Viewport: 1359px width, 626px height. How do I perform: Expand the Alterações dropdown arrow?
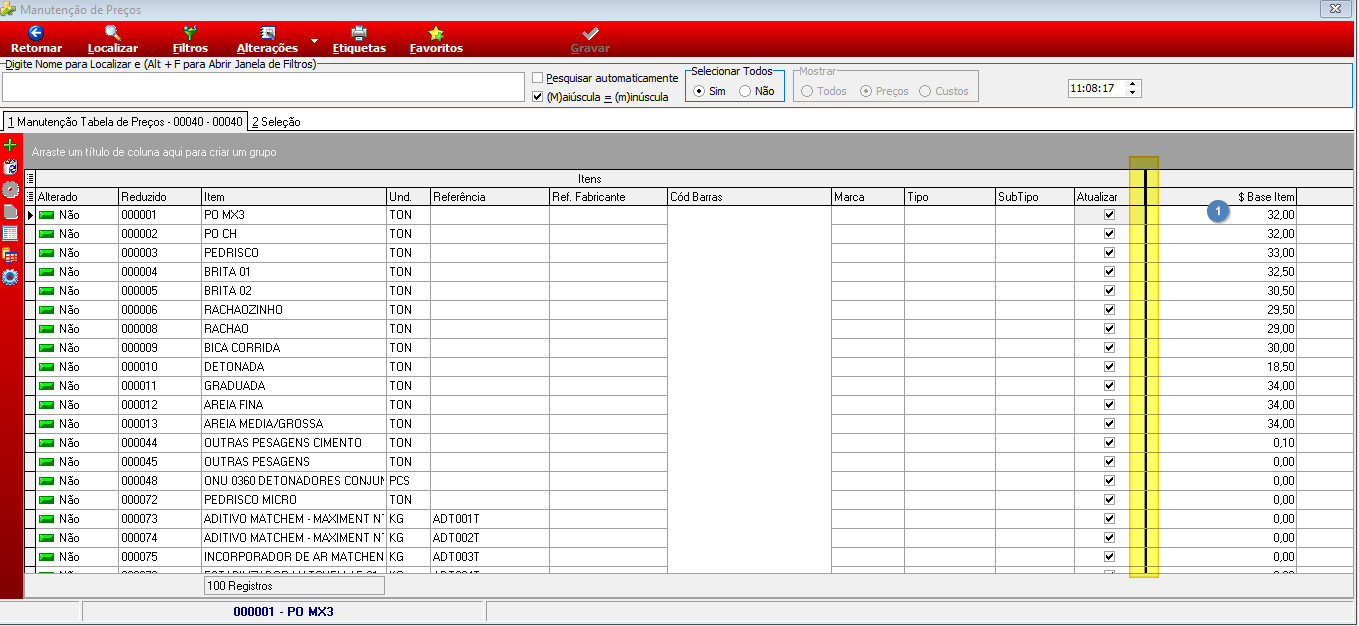314,42
